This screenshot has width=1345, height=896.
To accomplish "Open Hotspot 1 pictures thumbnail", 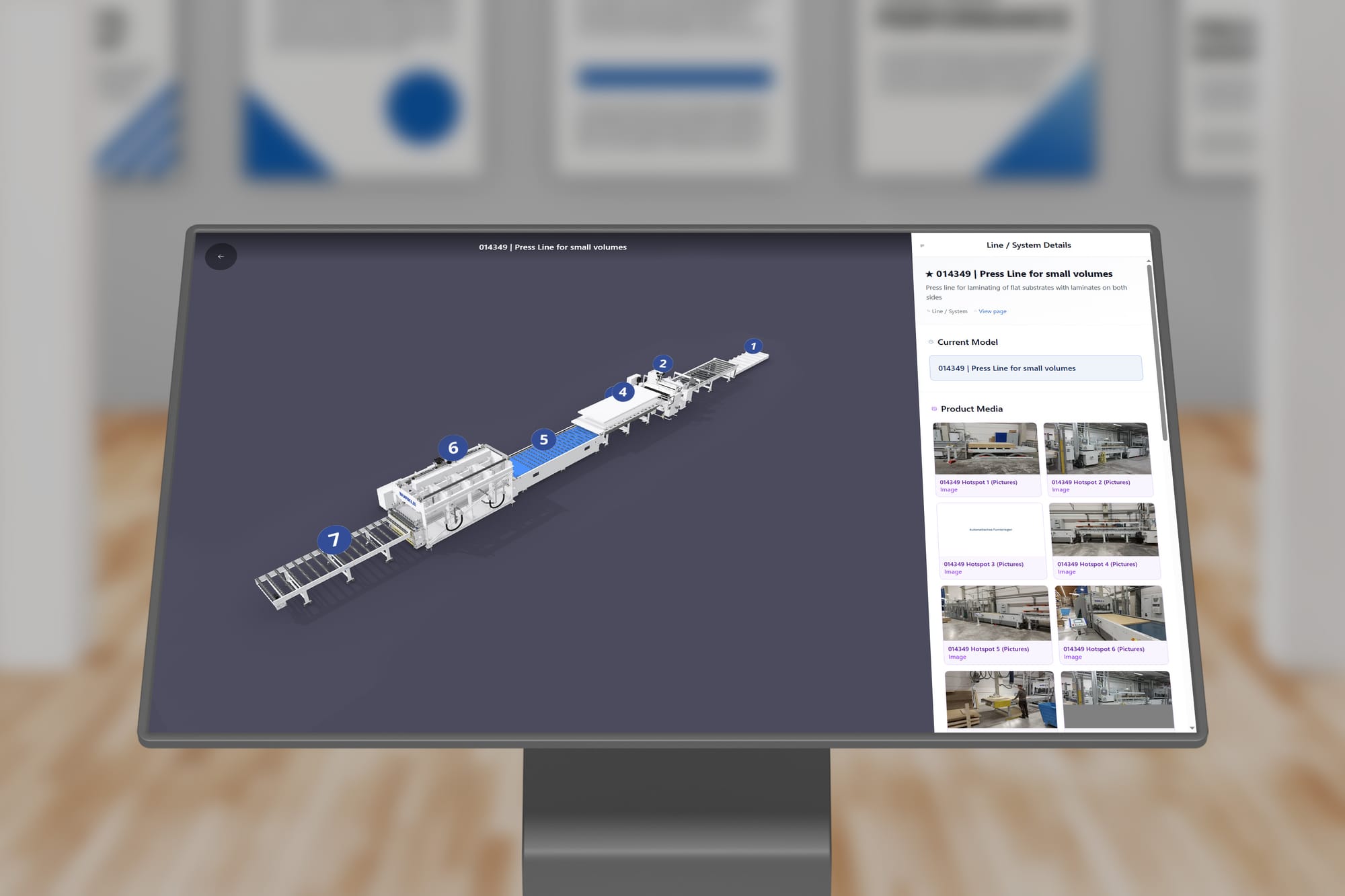I will (x=986, y=449).
